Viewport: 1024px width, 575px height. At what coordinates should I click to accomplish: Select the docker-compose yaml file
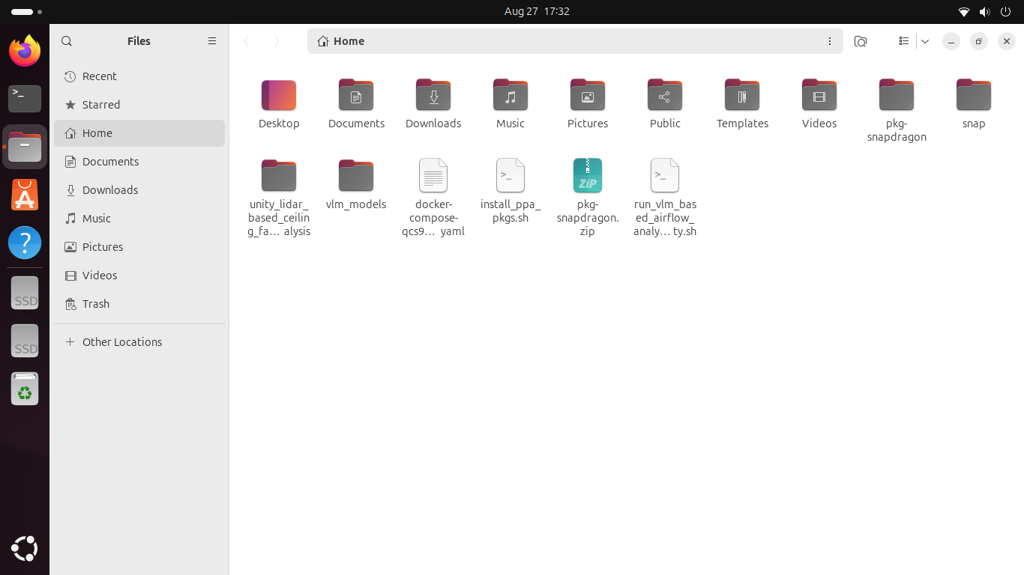click(433, 176)
